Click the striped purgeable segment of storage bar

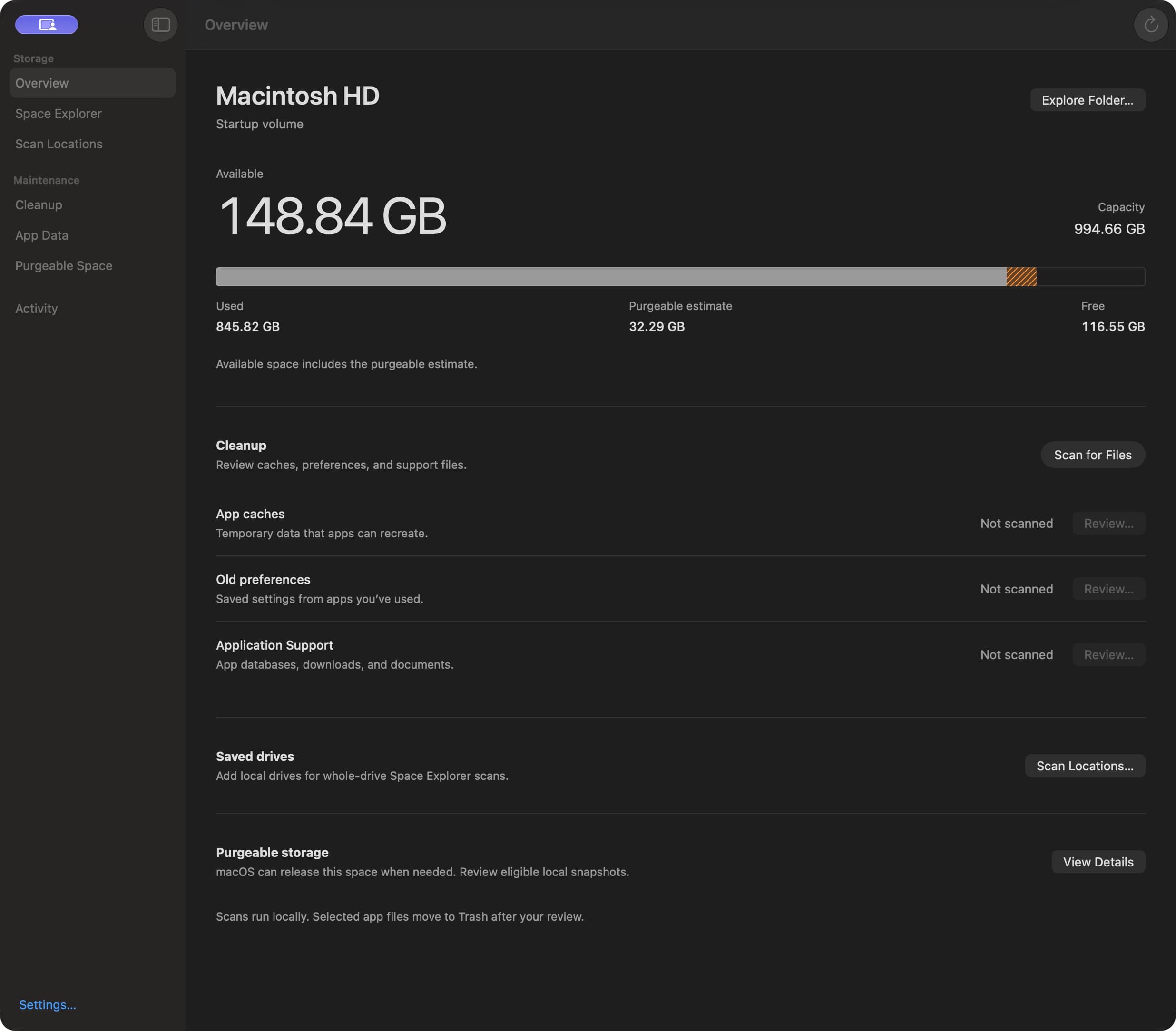(x=1021, y=277)
